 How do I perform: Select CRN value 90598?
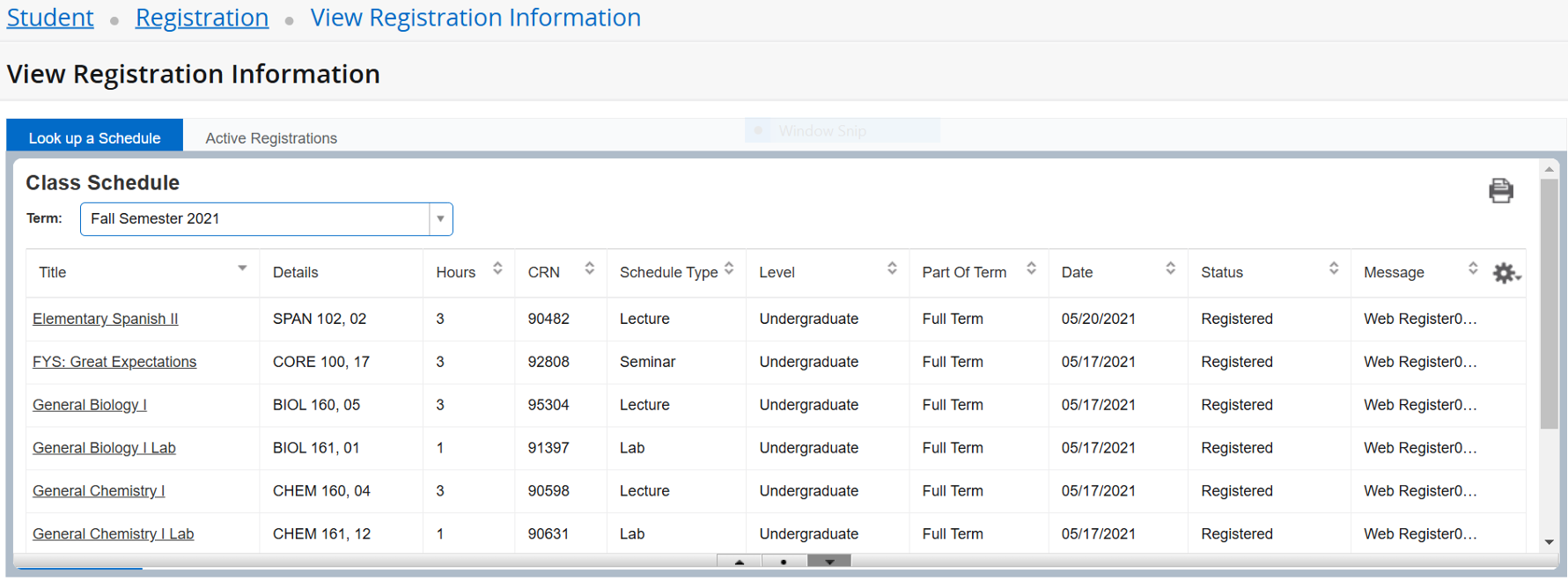[x=548, y=491]
